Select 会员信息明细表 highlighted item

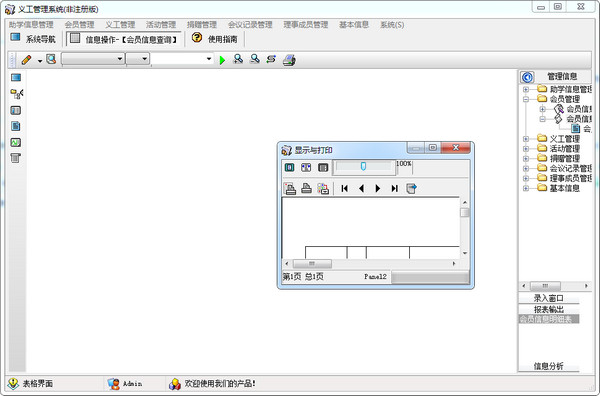[x=548, y=319]
